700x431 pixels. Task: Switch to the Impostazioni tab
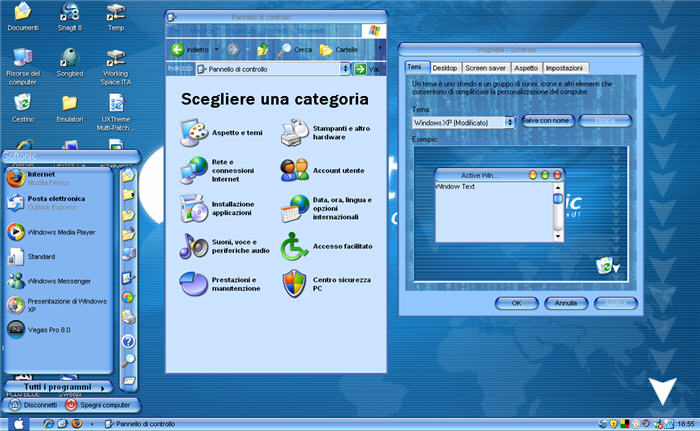tap(564, 68)
